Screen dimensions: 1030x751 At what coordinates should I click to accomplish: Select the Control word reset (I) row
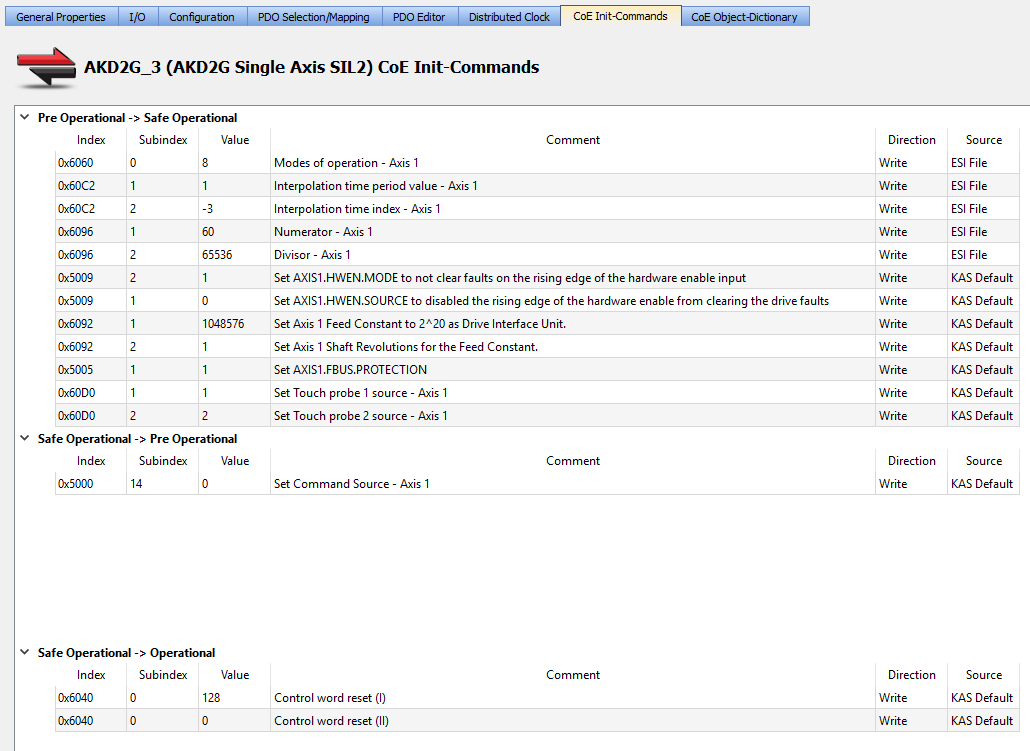coord(537,697)
